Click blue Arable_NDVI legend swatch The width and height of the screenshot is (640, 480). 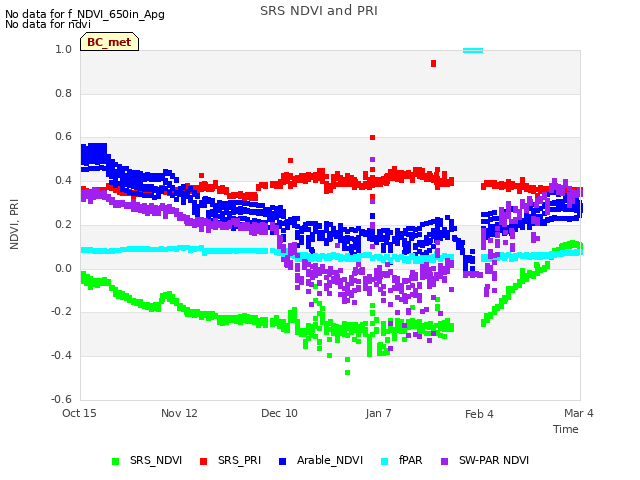coord(282,461)
